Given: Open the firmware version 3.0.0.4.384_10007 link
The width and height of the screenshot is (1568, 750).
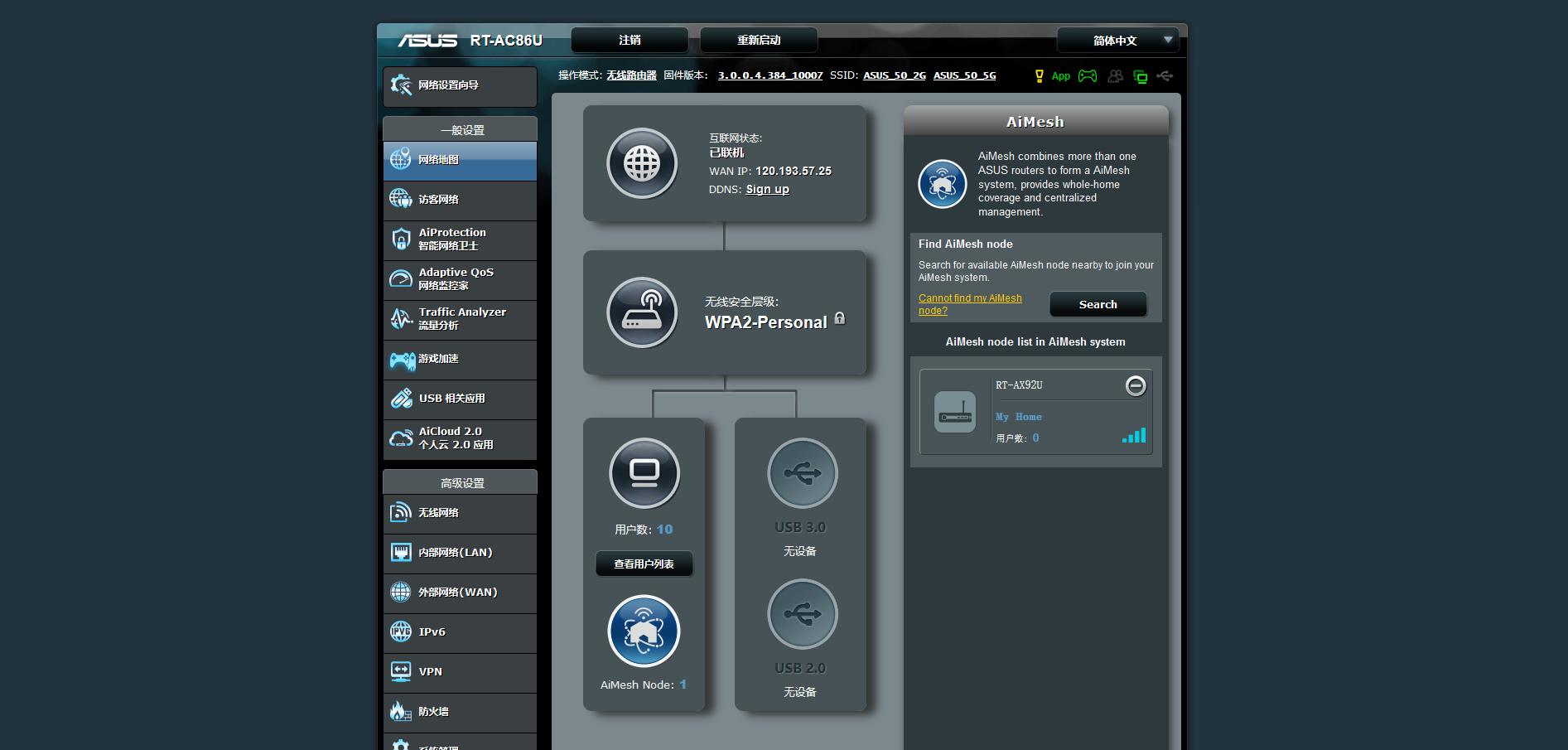Looking at the screenshot, I should coord(770,75).
